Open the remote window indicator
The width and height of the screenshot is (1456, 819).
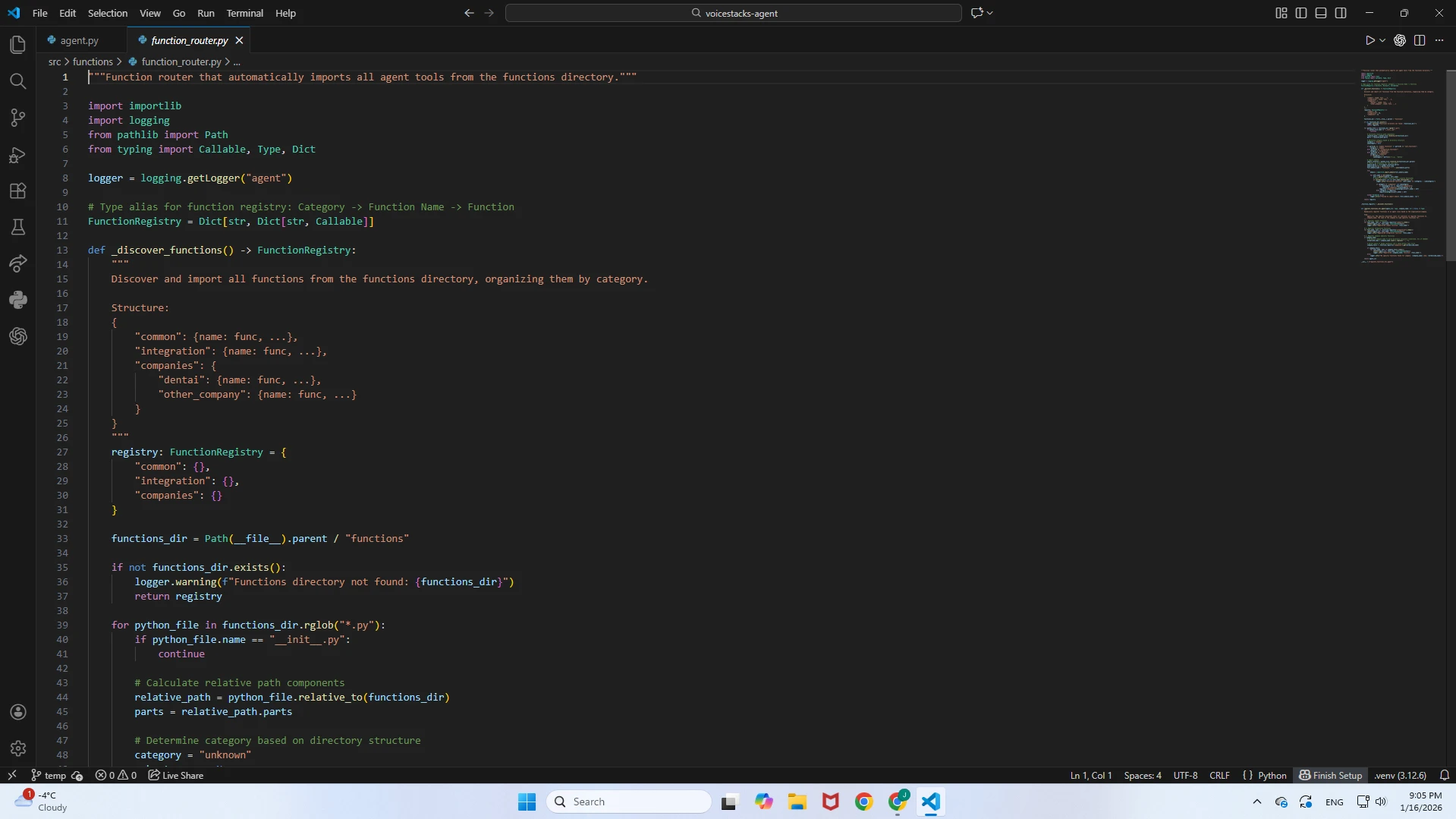[x=12, y=775]
